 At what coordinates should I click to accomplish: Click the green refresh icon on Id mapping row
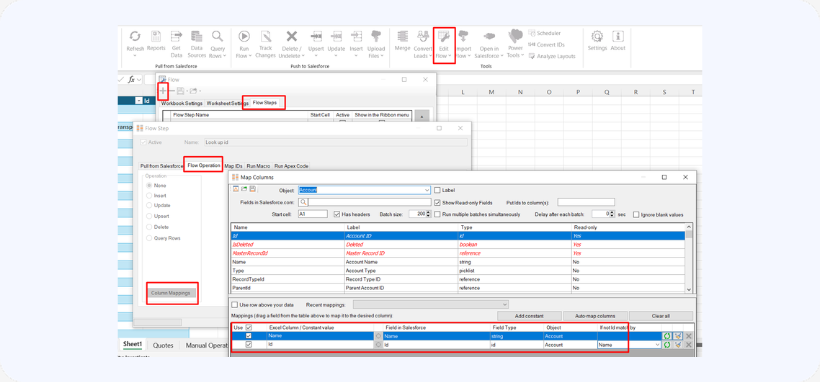[x=667, y=345]
